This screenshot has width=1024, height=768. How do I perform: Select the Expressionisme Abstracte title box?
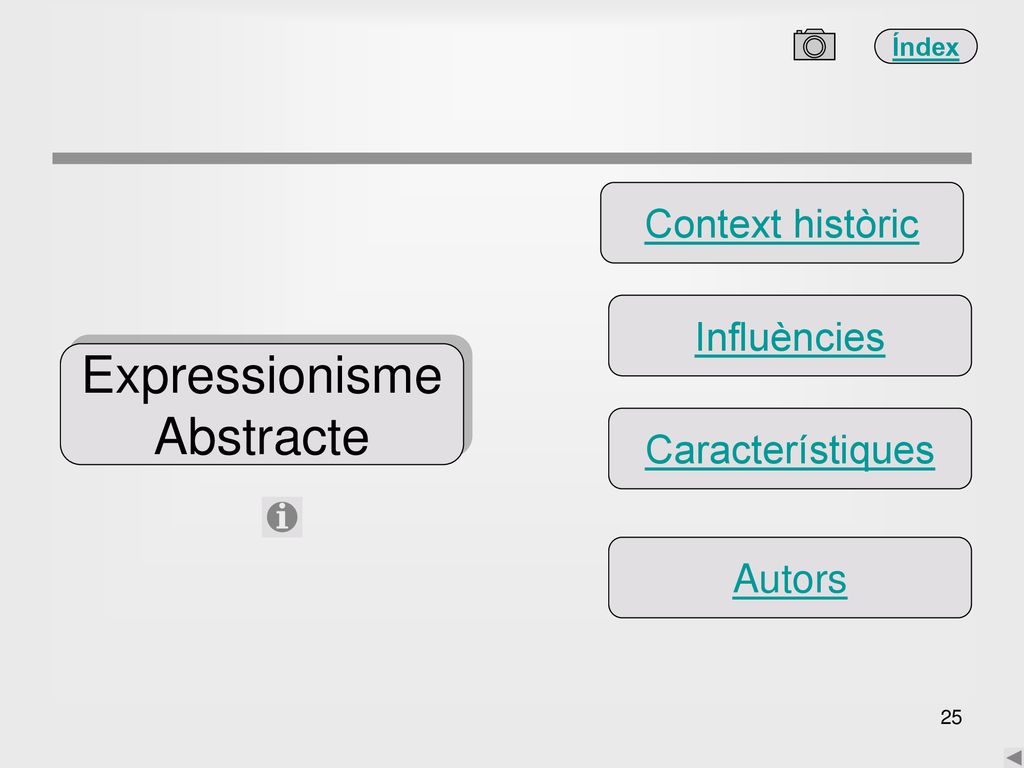262,404
